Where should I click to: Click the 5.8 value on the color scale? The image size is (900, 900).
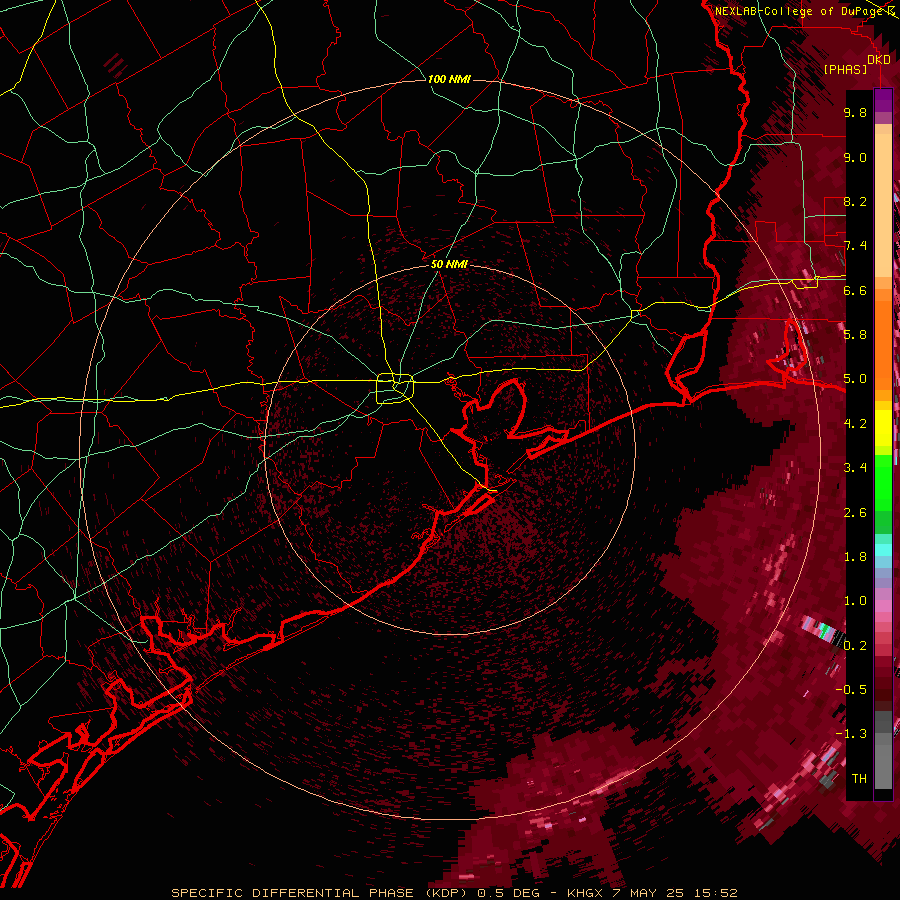[x=855, y=335]
